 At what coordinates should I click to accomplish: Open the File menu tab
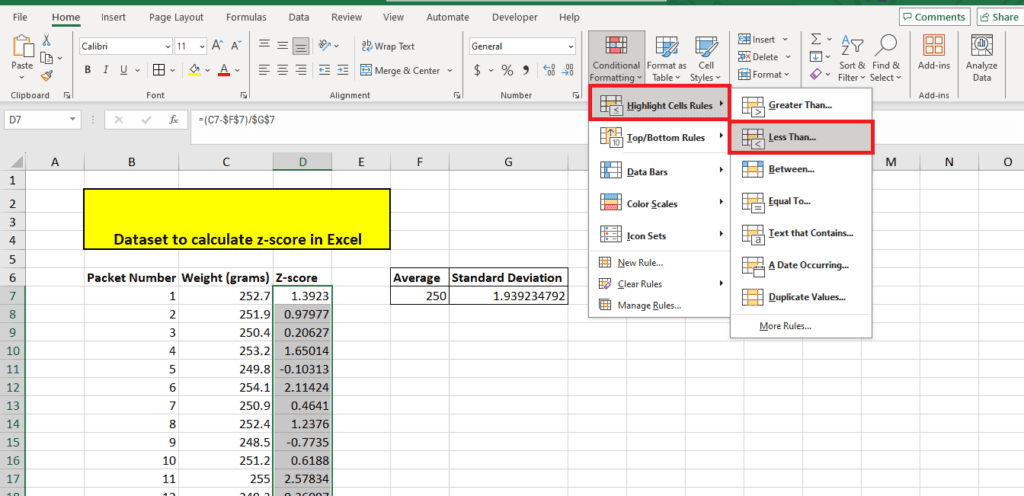20,17
